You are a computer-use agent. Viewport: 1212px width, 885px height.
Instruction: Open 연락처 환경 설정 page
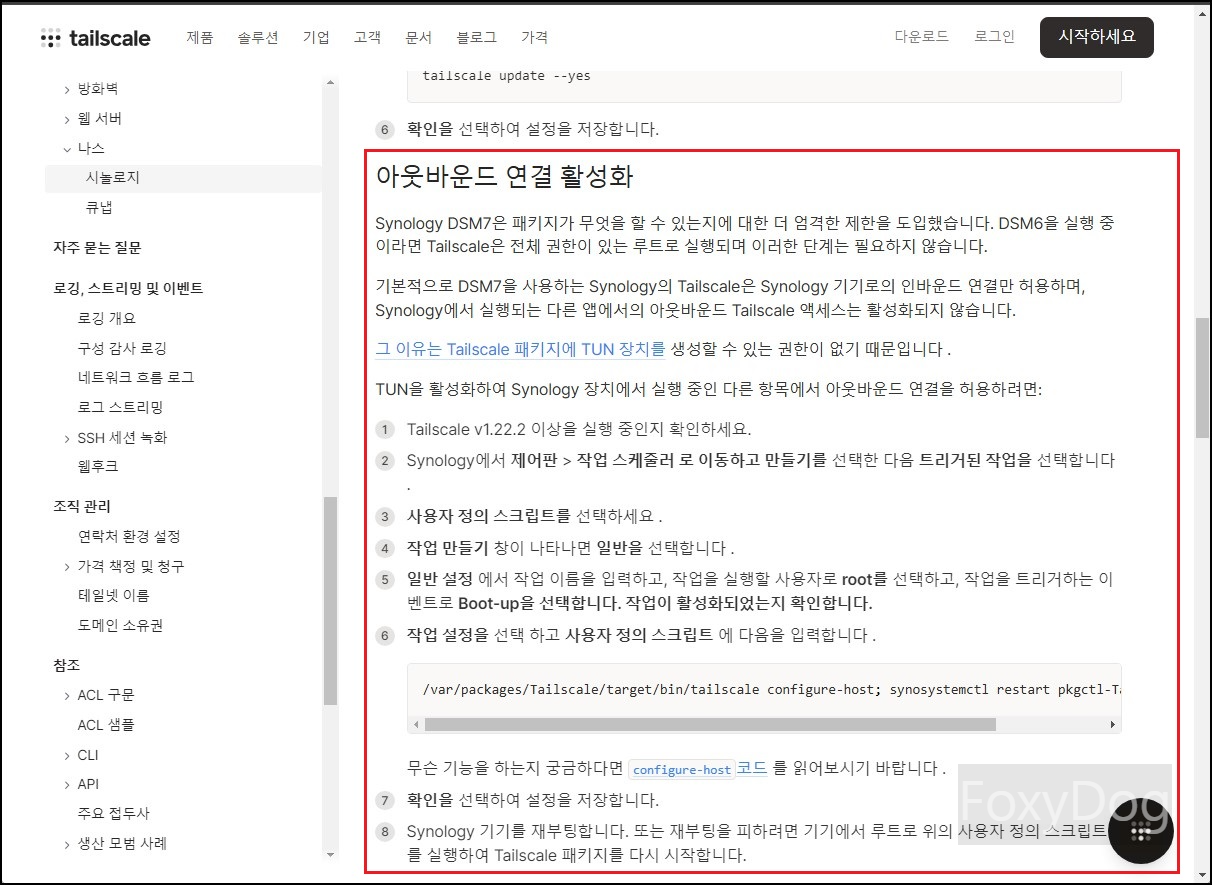(x=129, y=537)
